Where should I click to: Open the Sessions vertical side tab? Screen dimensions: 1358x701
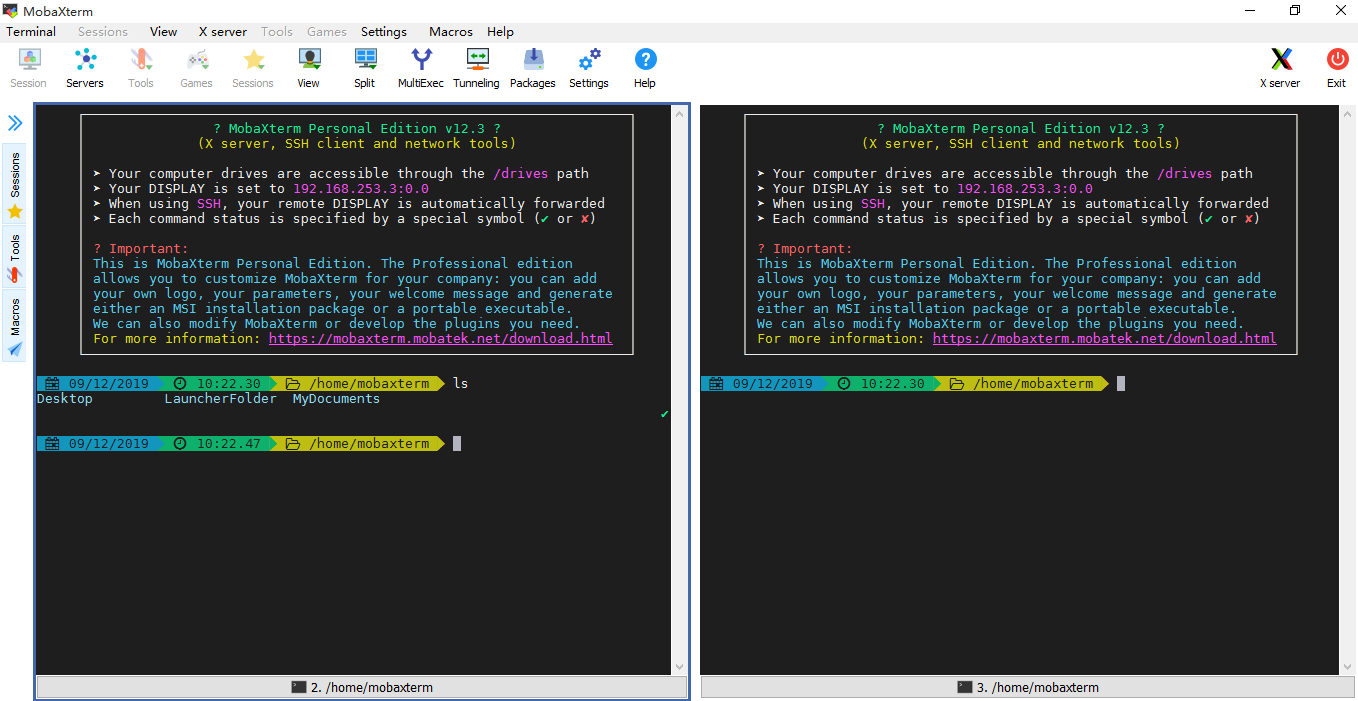(x=15, y=185)
